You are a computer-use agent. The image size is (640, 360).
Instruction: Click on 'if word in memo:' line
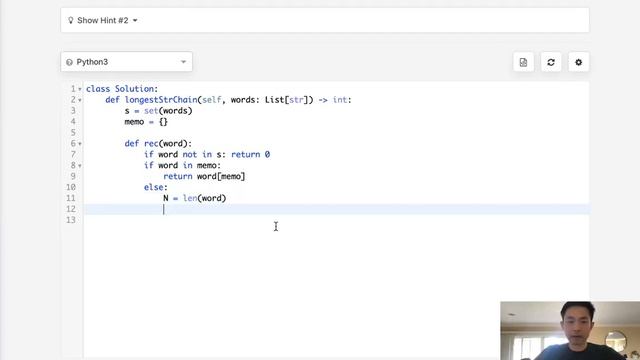[182, 165]
